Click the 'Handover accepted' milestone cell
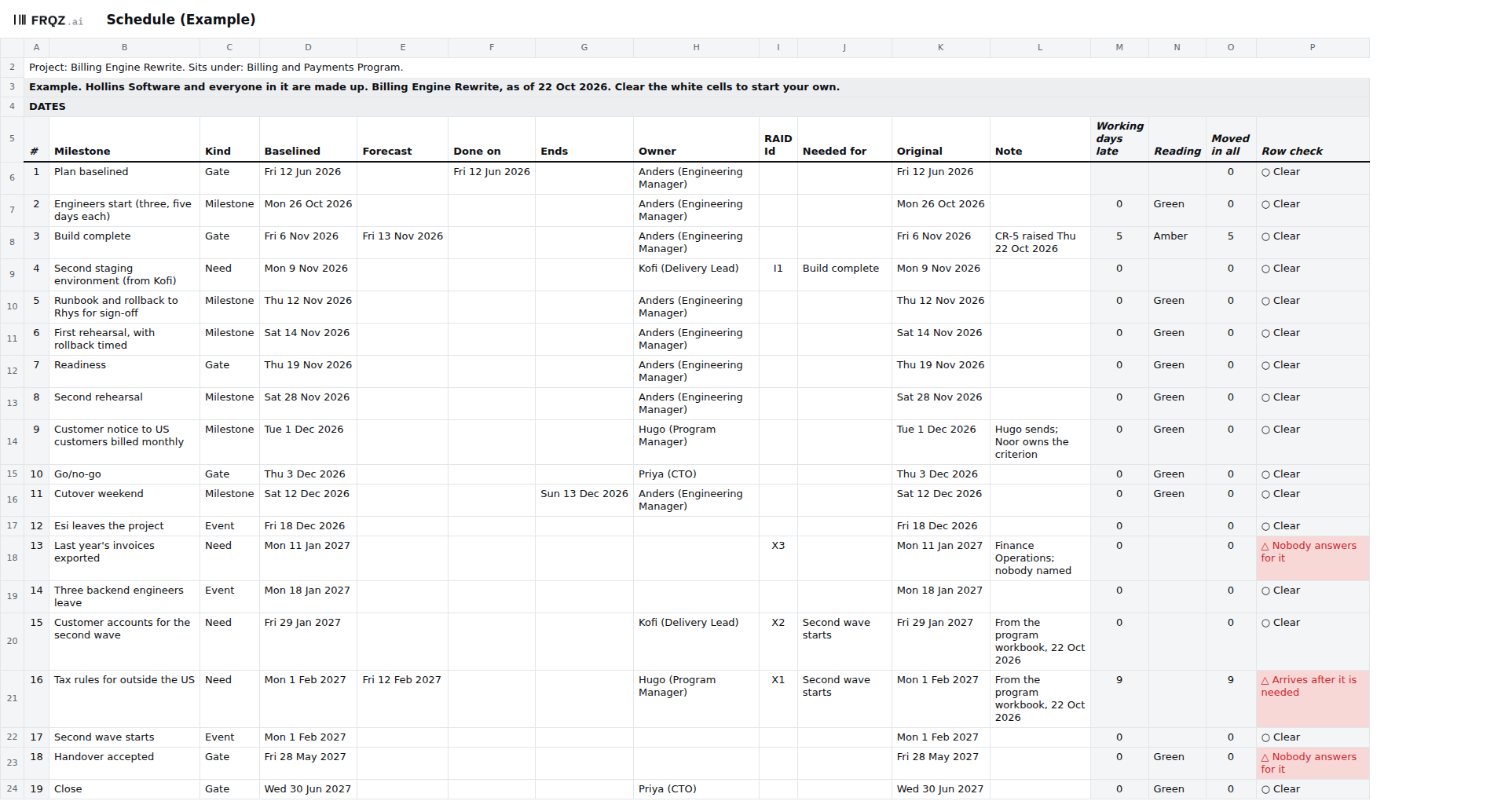 124,763
